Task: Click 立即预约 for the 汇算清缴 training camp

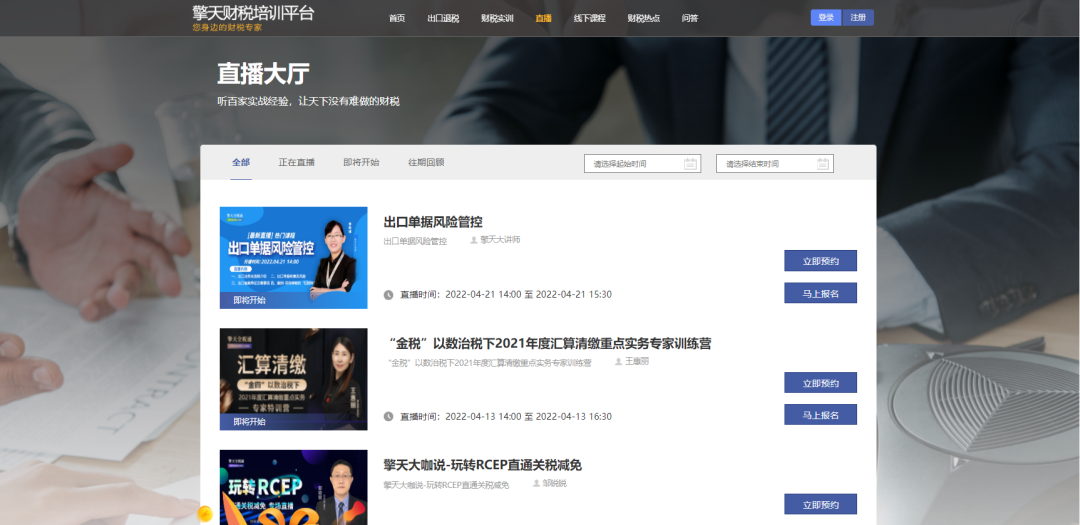Action: (820, 382)
